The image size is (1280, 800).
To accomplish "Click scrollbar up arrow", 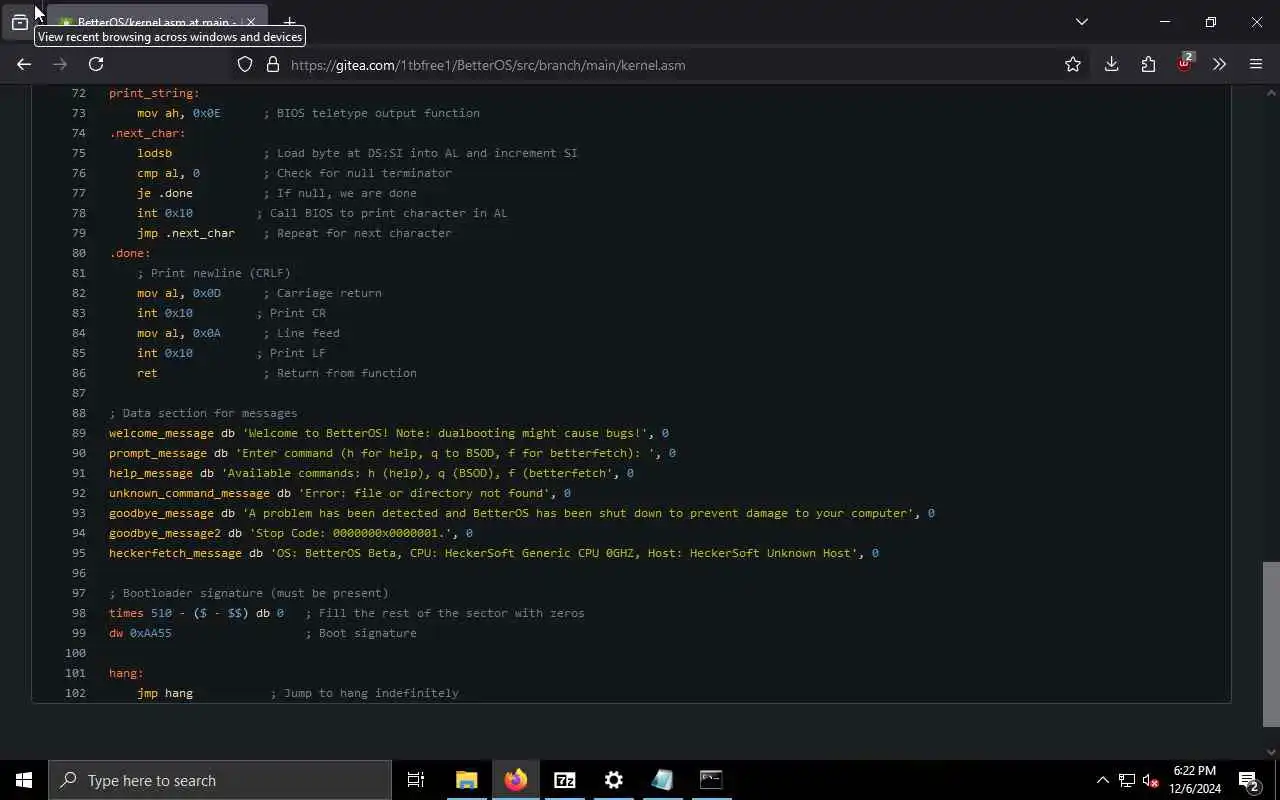I will 1271,93.
